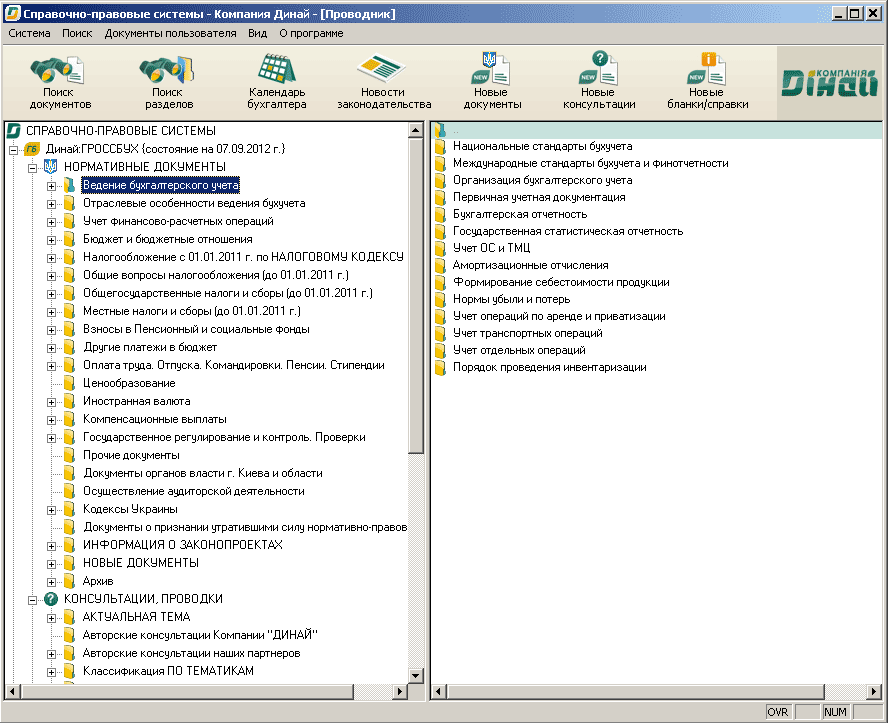Screen dimensions: 888x723
Task: Open Учет ОС и ТМЦ folder
Action: [x=491, y=248]
